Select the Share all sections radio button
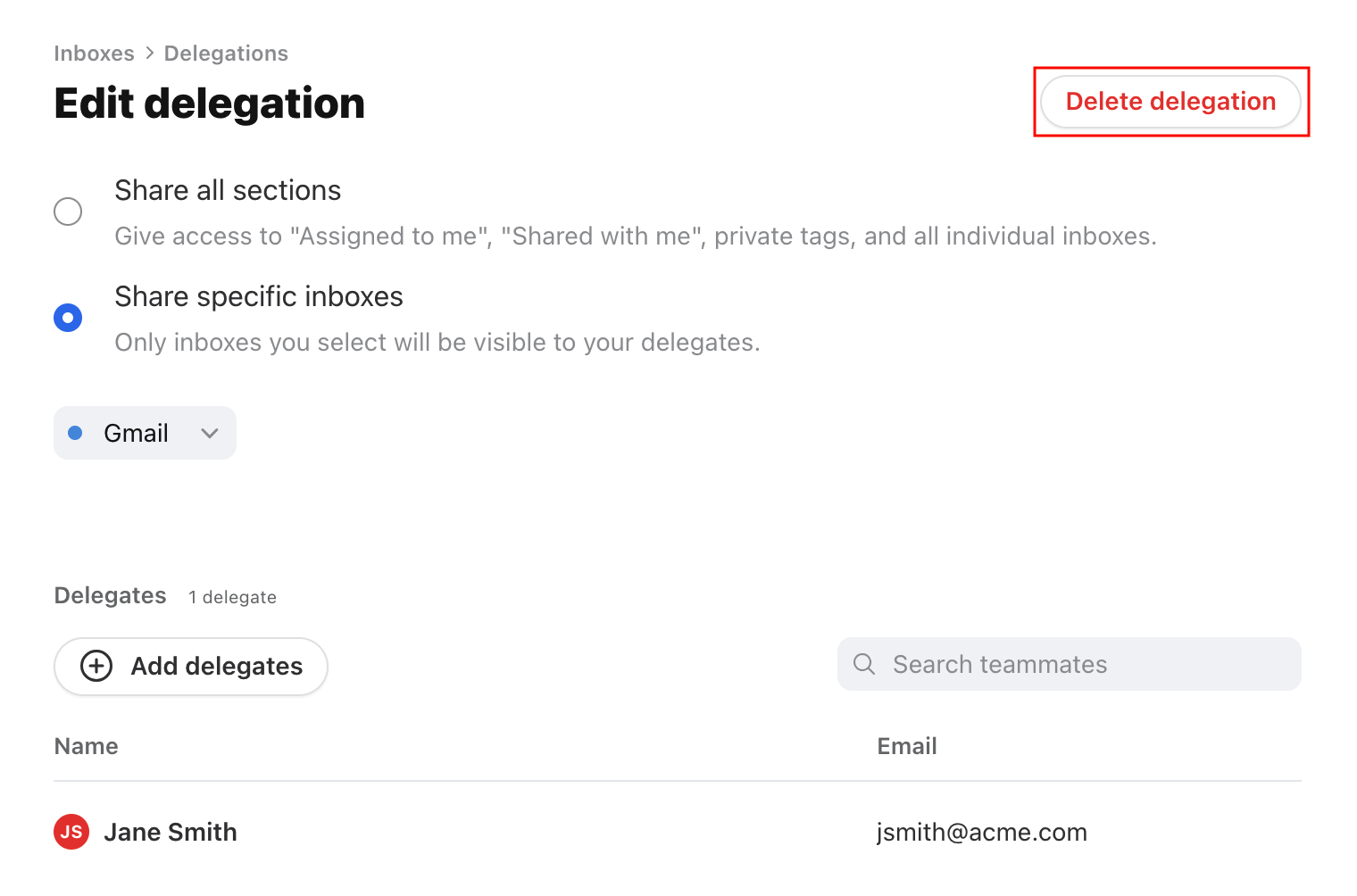 click(x=68, y=212)
